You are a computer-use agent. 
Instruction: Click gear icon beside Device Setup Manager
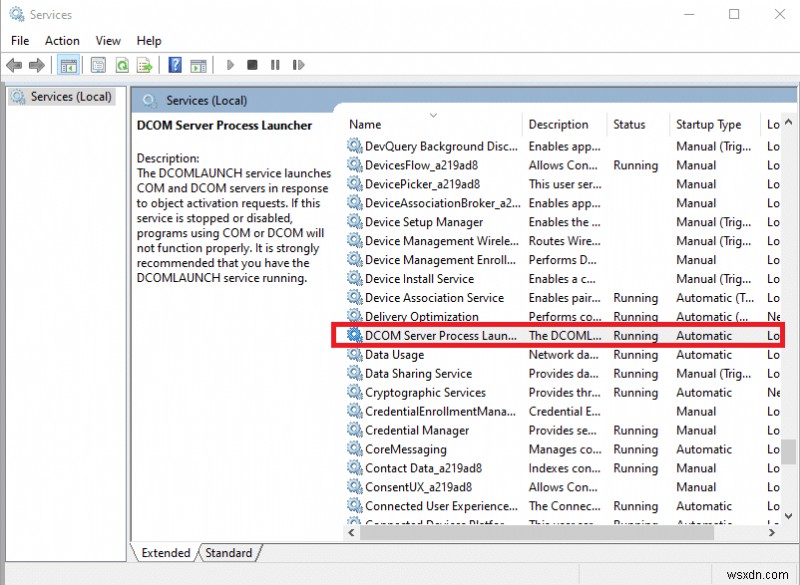click(x=355, y=222)
